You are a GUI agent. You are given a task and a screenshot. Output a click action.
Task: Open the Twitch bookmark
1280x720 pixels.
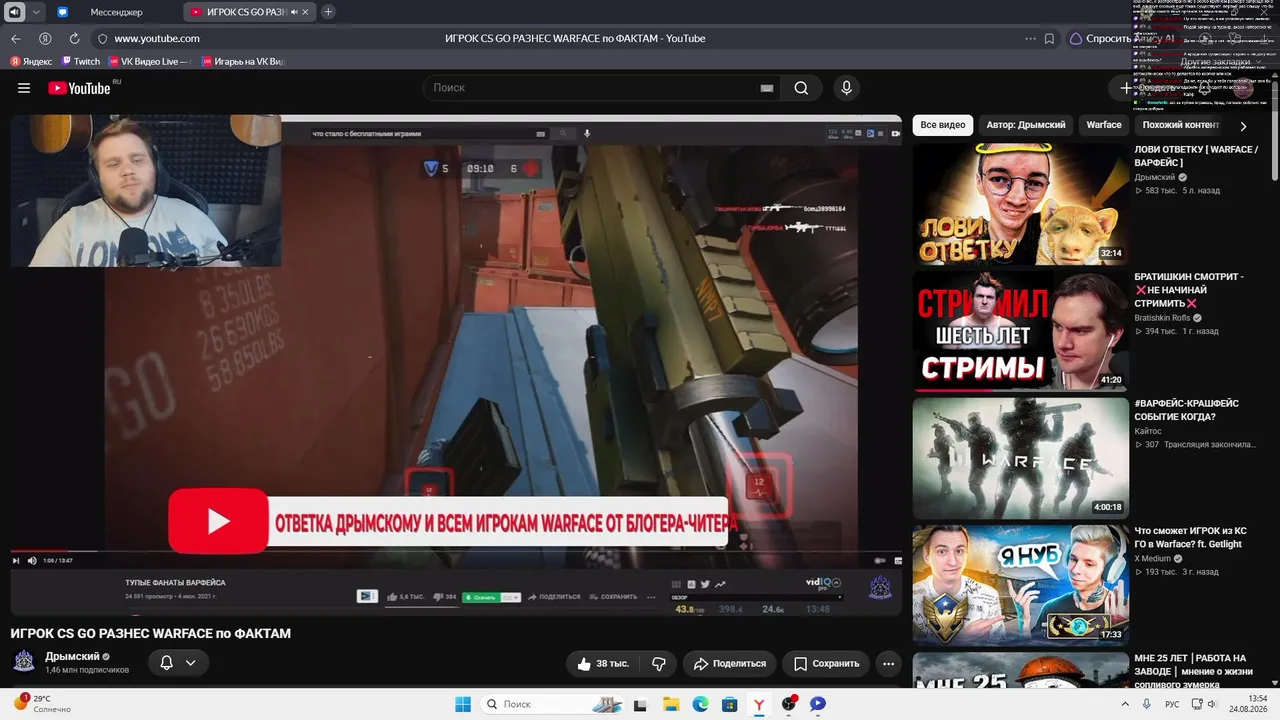(x=81, y=62)
